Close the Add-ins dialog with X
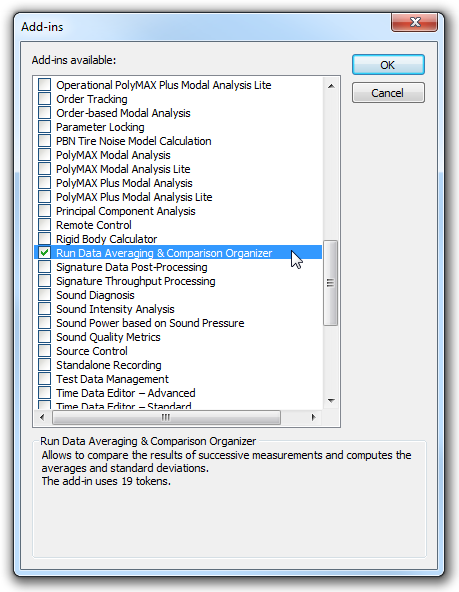 point(414,22)
